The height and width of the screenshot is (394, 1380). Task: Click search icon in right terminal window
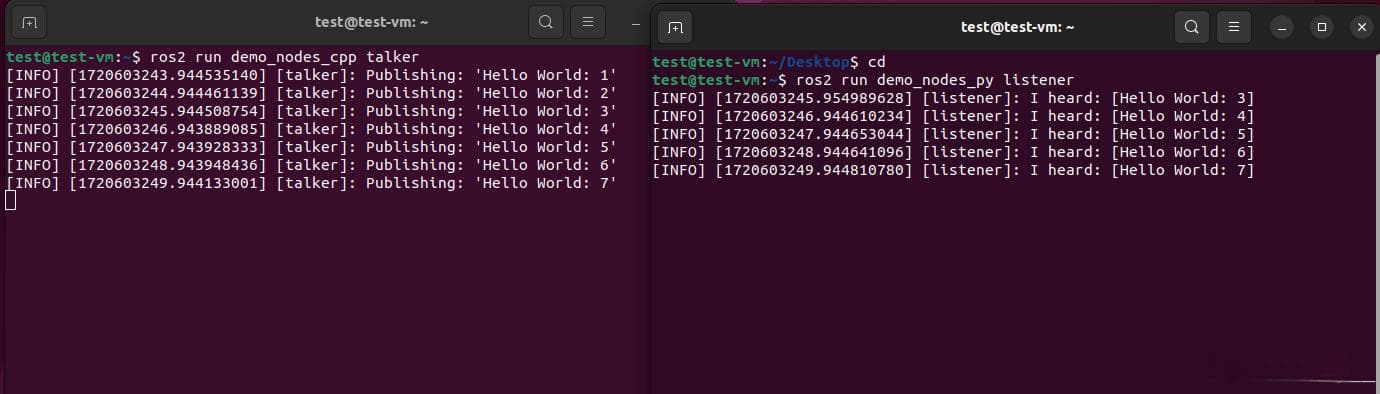(x=1191, y=27)
